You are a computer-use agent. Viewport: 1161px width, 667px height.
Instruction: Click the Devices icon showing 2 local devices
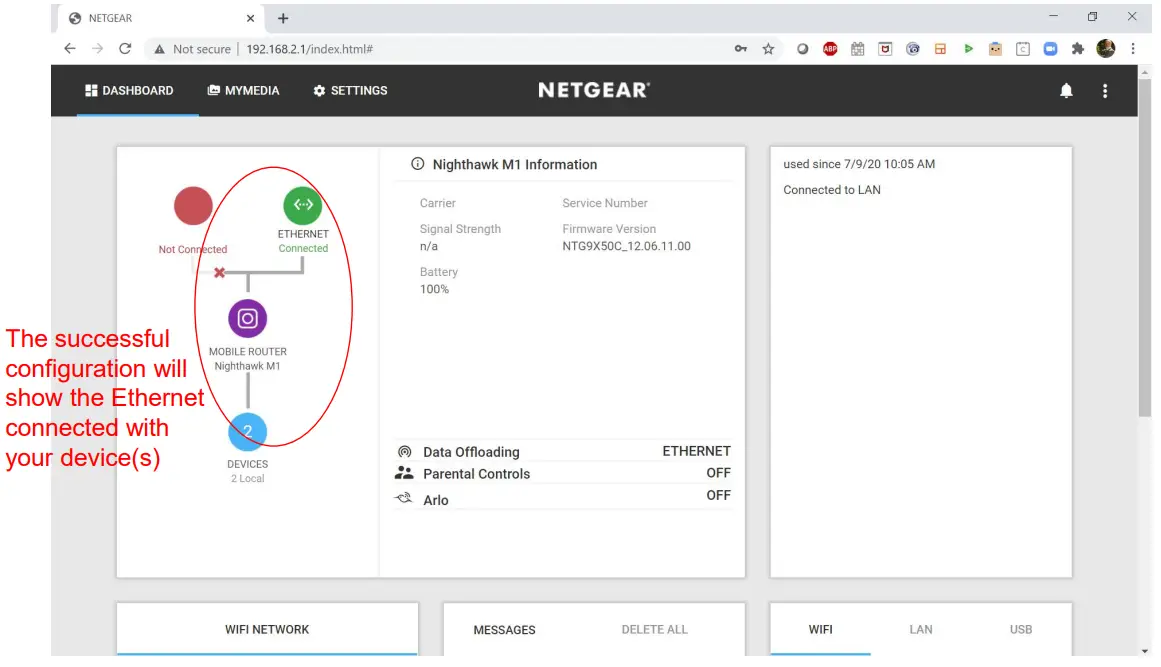(x=247, y=431)
